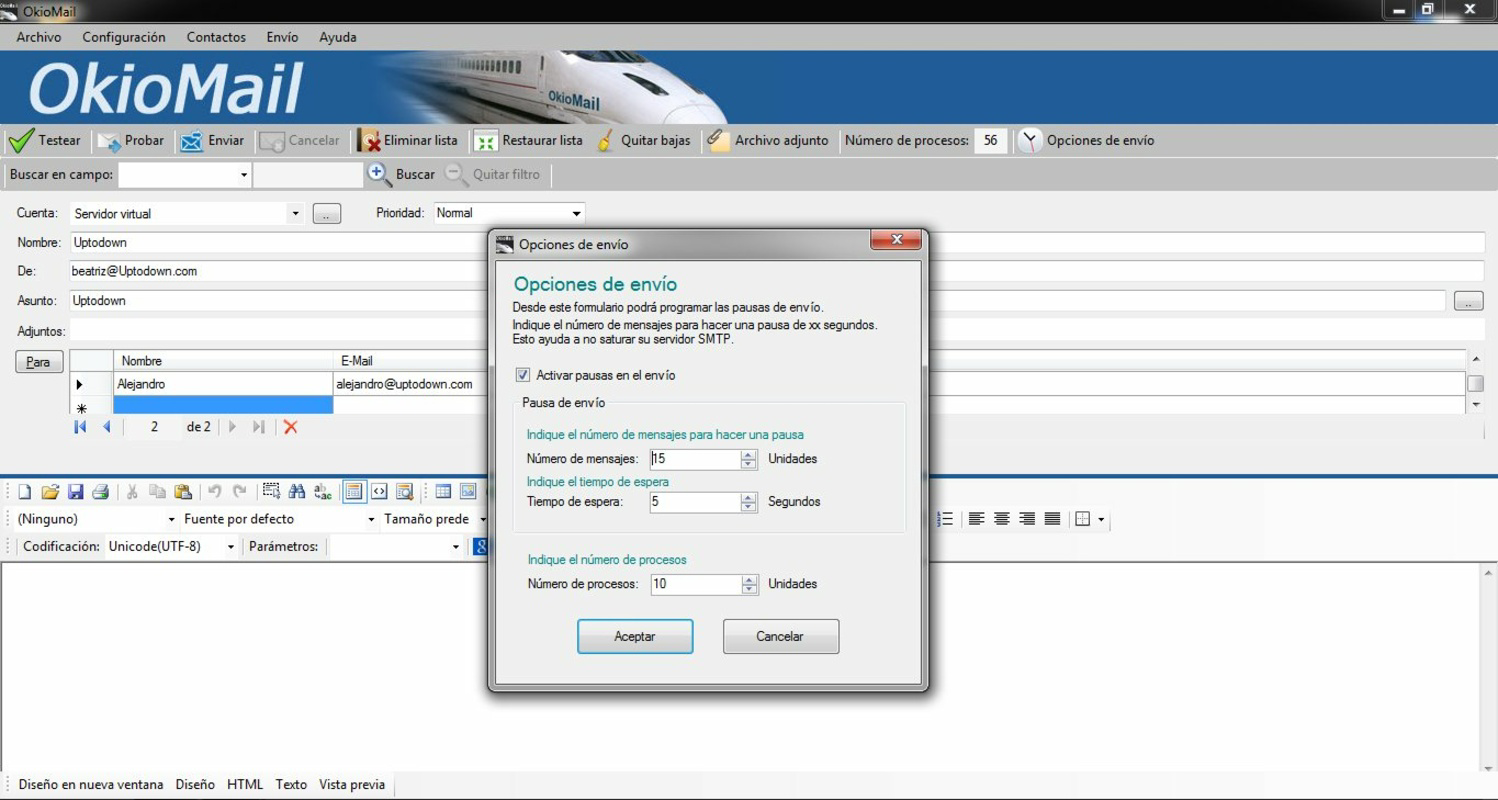Image resolution: width=1498 pixels, height=800 pixels.
Task: Open the Buscar en campo dropdown
Action: click(x=244, y=175)
